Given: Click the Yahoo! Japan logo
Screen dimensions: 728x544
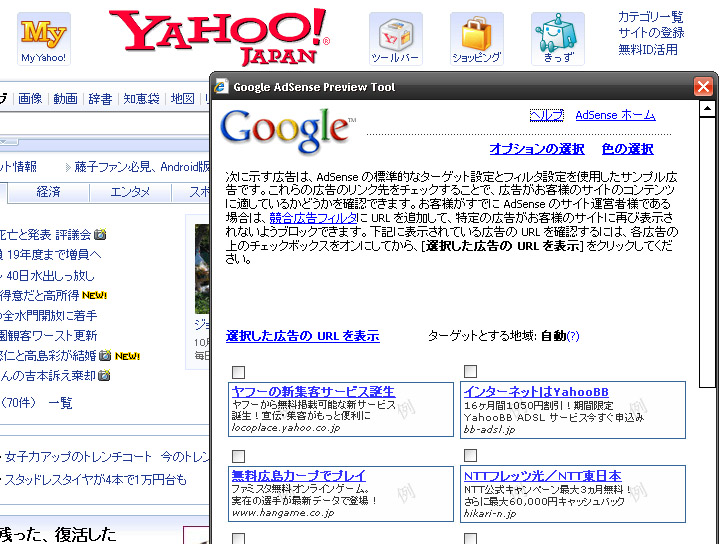Looking at the screenshot, I should coord(219,37).
